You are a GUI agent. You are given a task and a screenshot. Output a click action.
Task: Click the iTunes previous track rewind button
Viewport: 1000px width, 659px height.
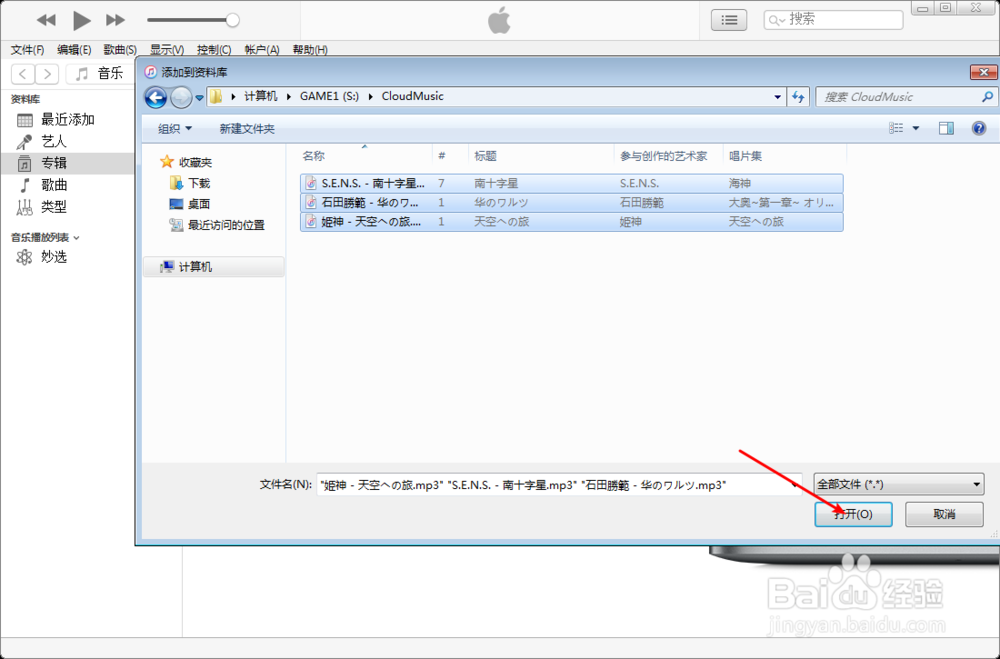click(x=46, y=20)
